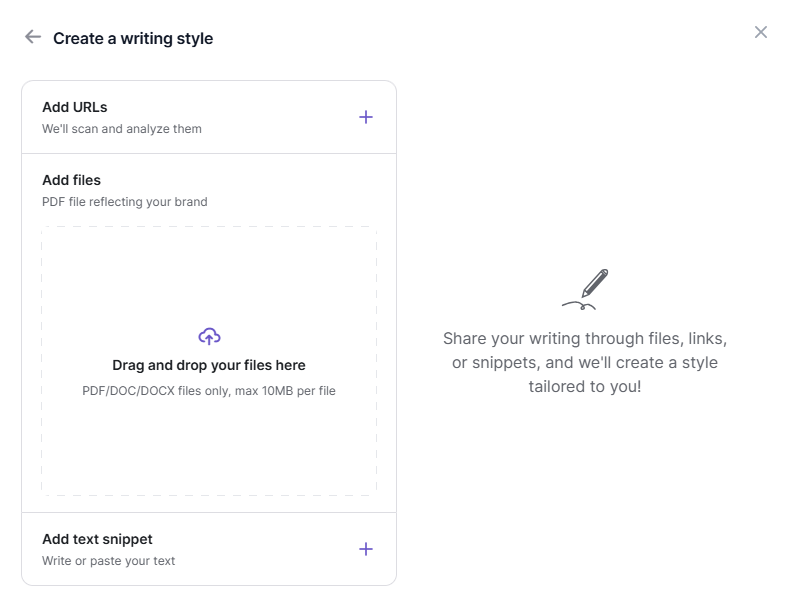Click the "We'll scan and analyze them" subtitle
Screen dimensions: 794x609
pyautogui.click(x=122, y=129)
